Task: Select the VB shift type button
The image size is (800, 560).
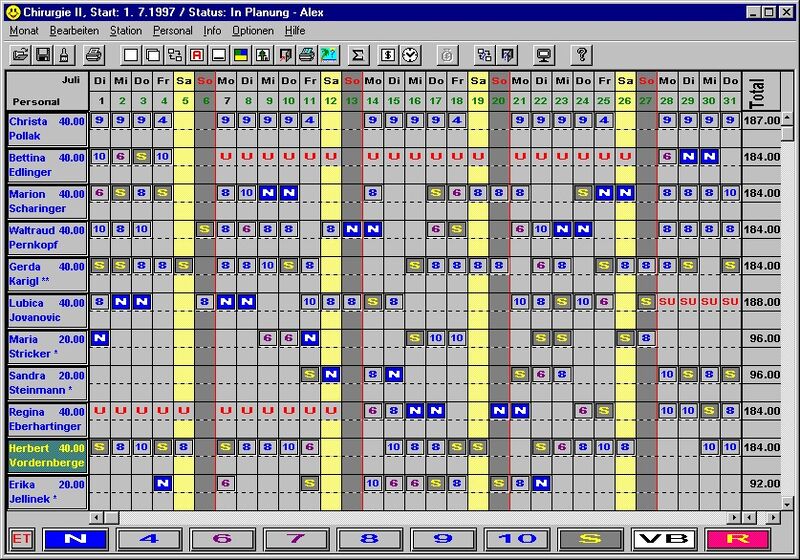Action: coord(665,539)
